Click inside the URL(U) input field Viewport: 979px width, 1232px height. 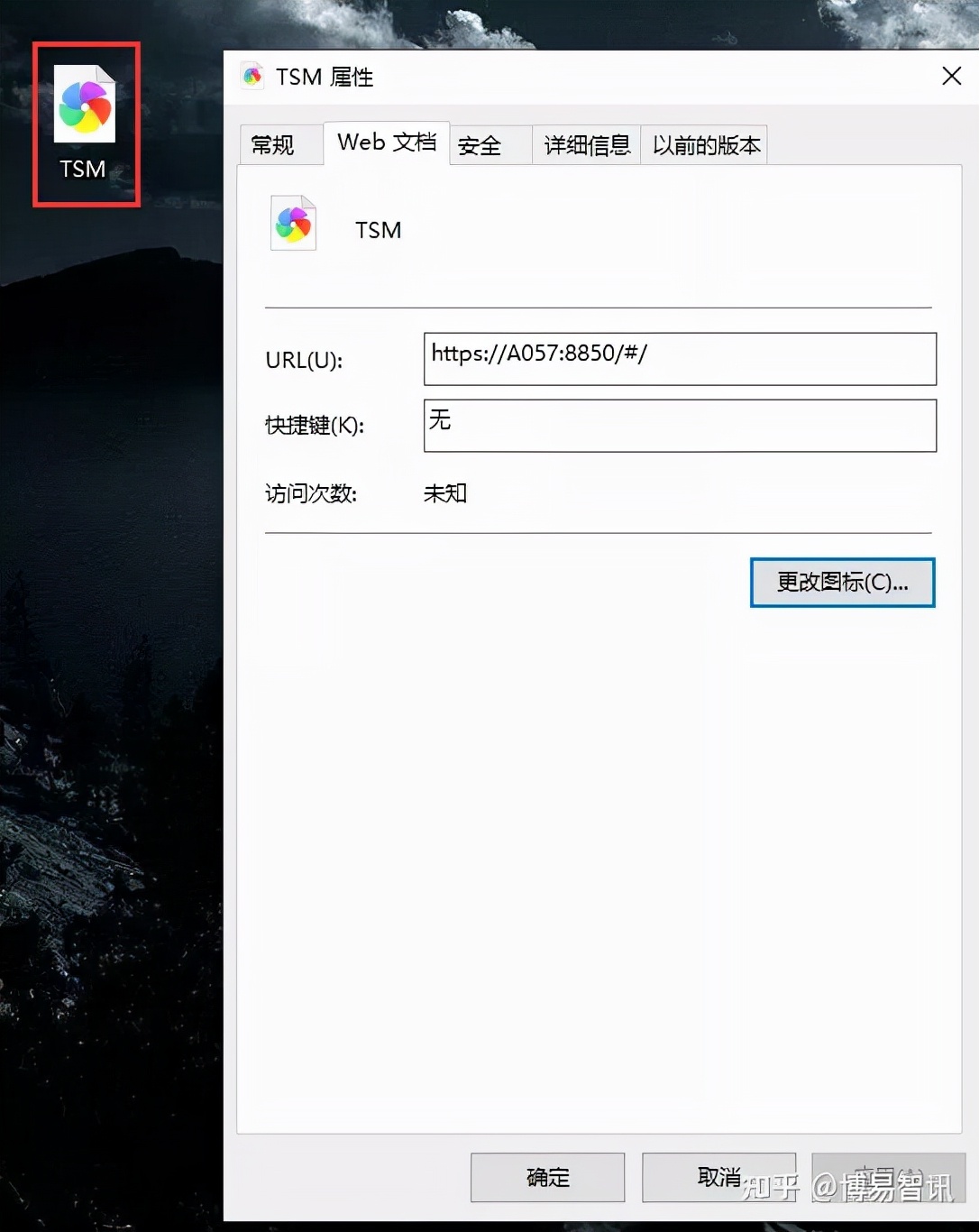pyautogui.click(x=680, y=359)
